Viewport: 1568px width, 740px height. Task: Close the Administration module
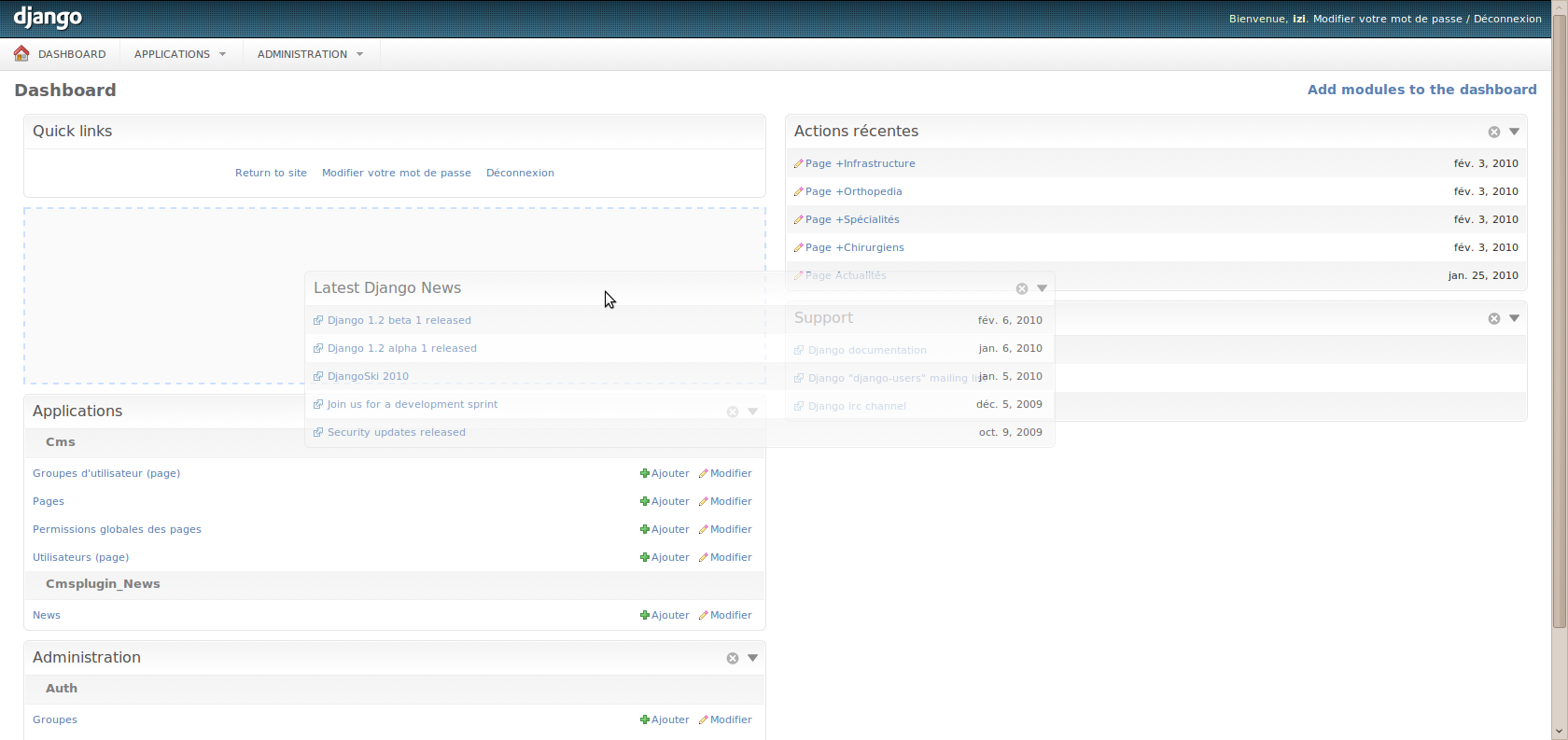coord(733,659)
